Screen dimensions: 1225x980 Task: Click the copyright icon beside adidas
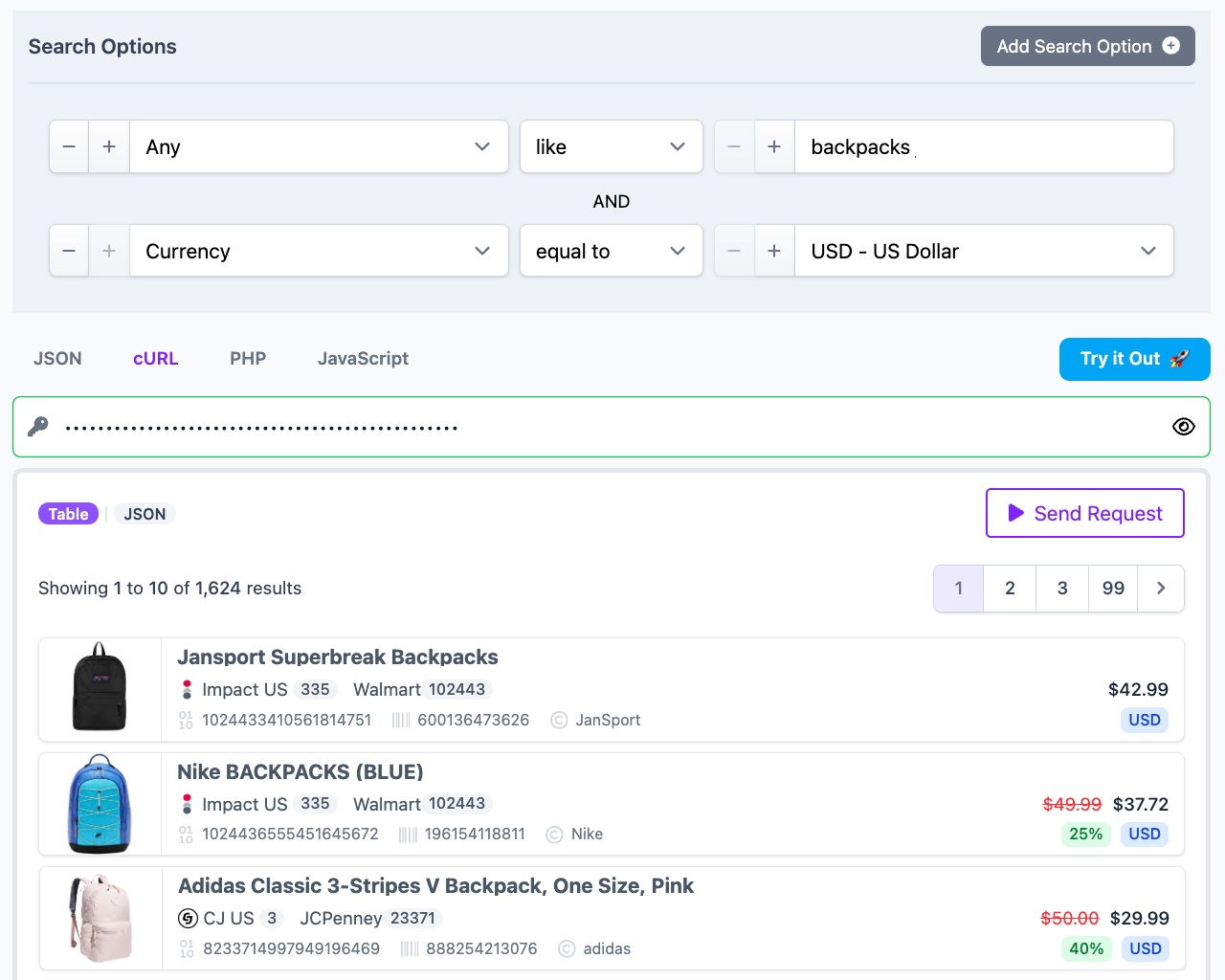click(x=567, y=948)
